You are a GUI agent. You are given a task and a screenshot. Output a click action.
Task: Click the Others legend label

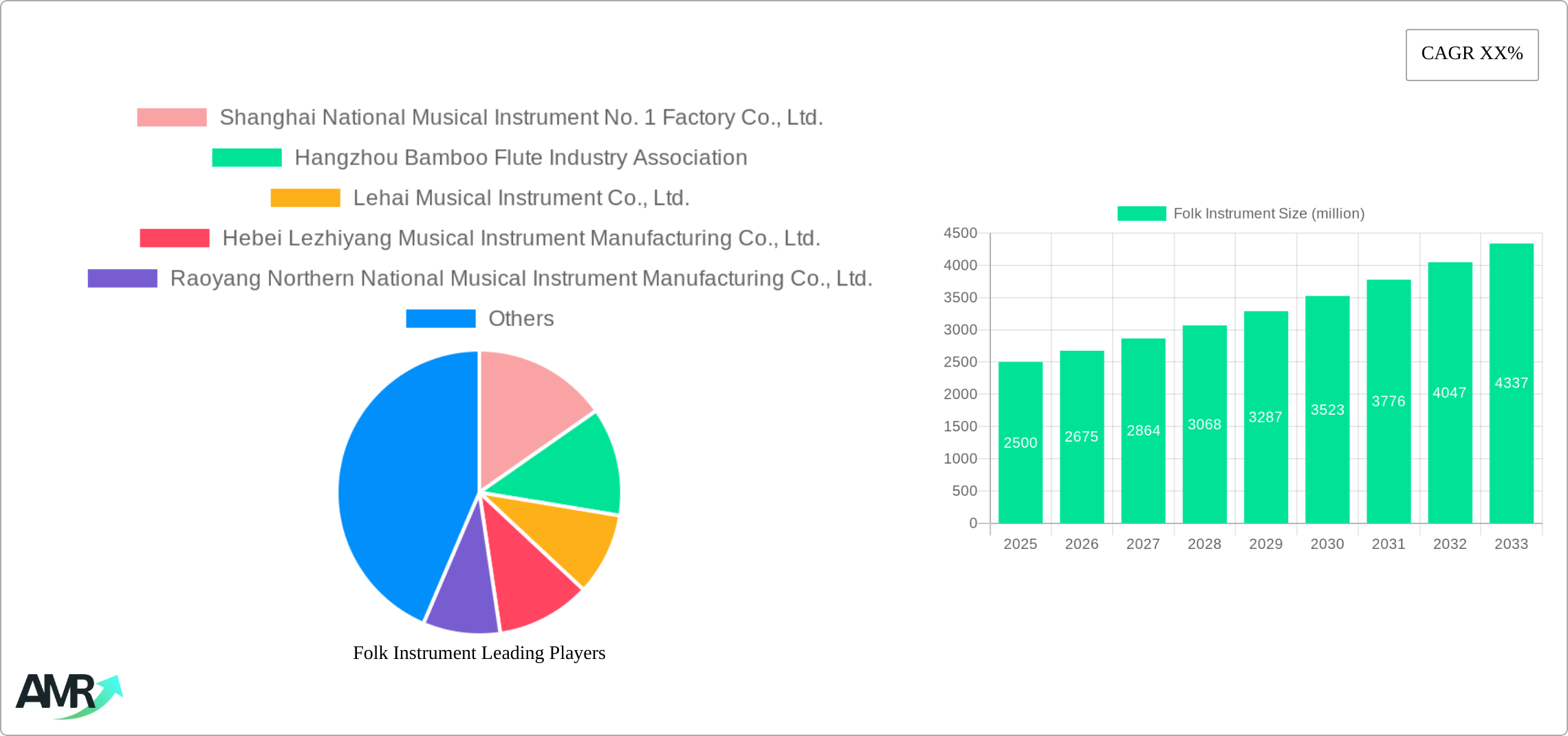521,318
